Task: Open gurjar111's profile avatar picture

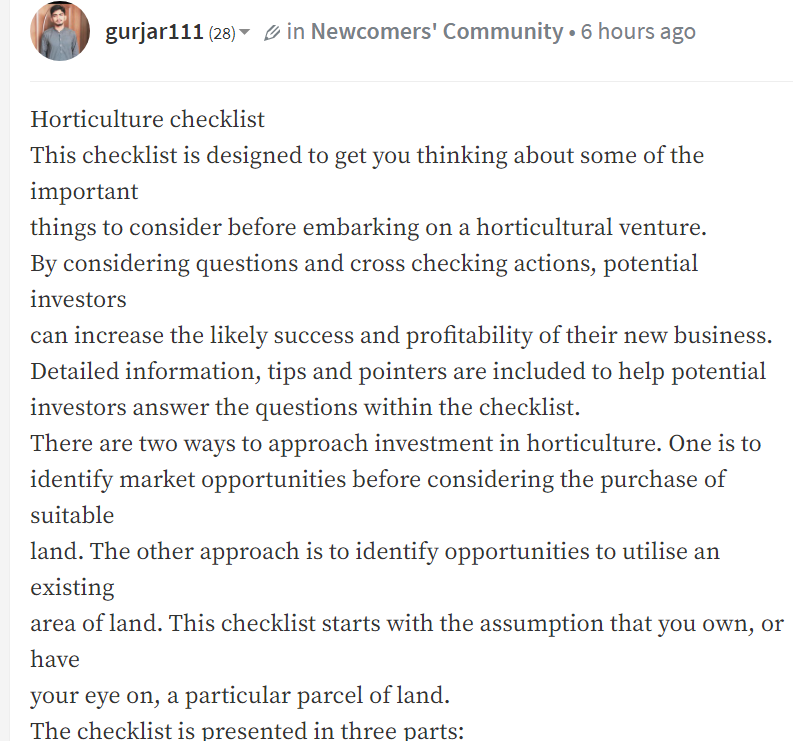Action: click(60, 31)
